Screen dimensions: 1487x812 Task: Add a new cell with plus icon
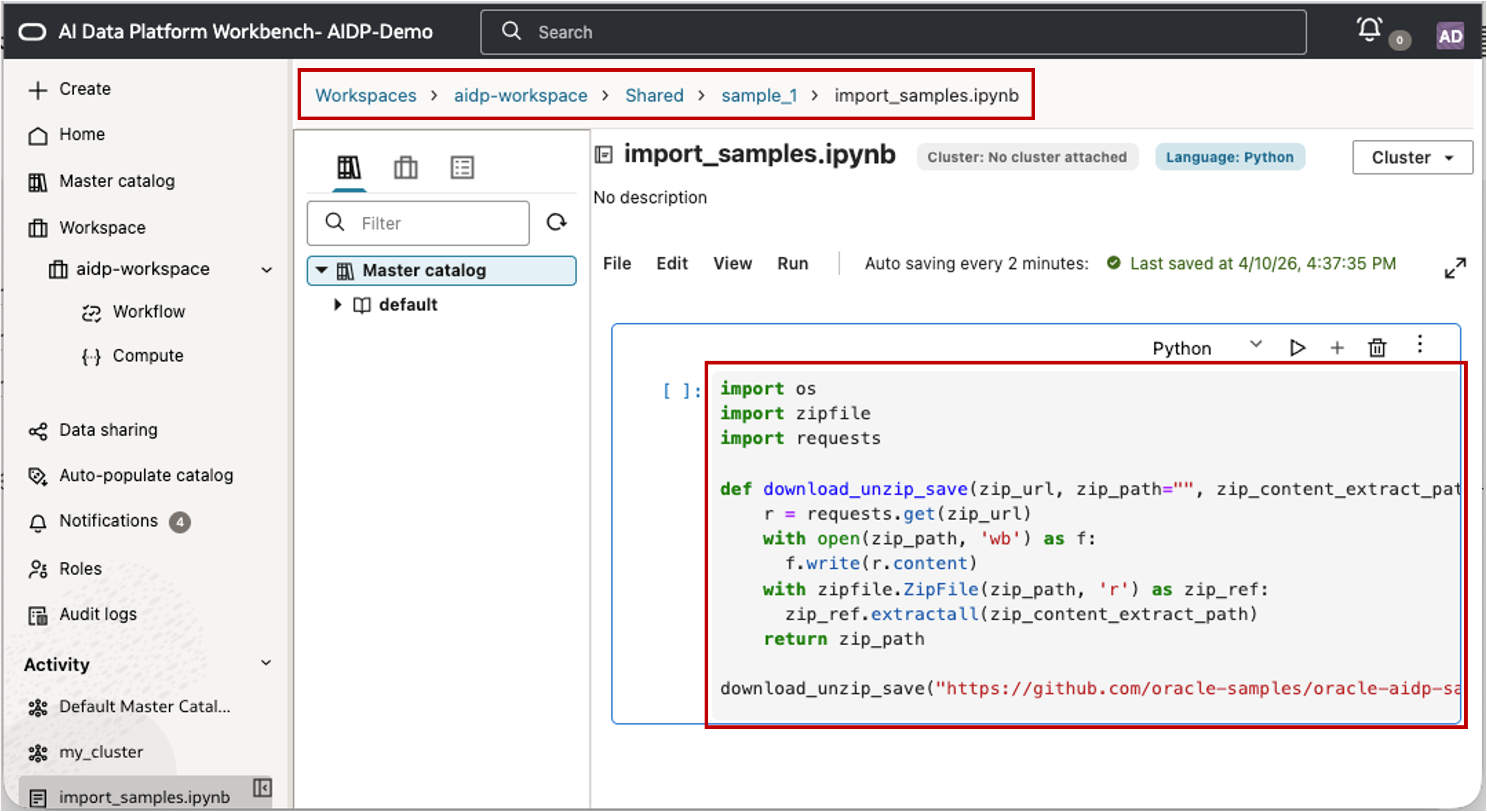1337,347
